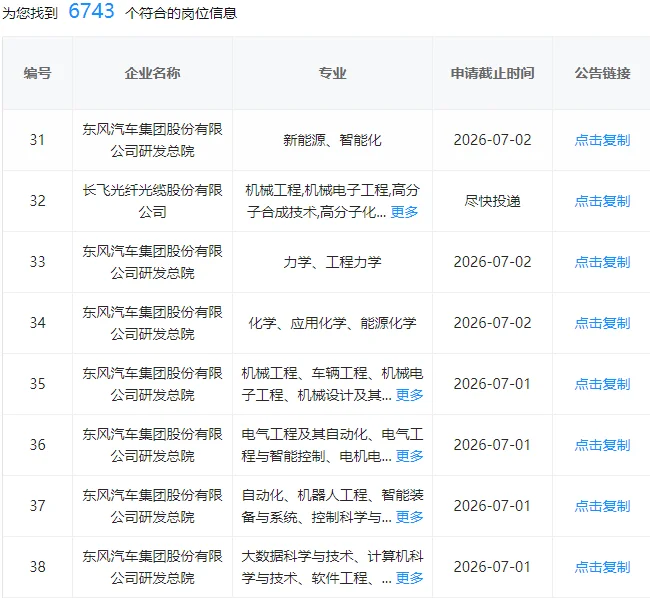Click row number 34
Screen dimensions: 650x598
37,323
